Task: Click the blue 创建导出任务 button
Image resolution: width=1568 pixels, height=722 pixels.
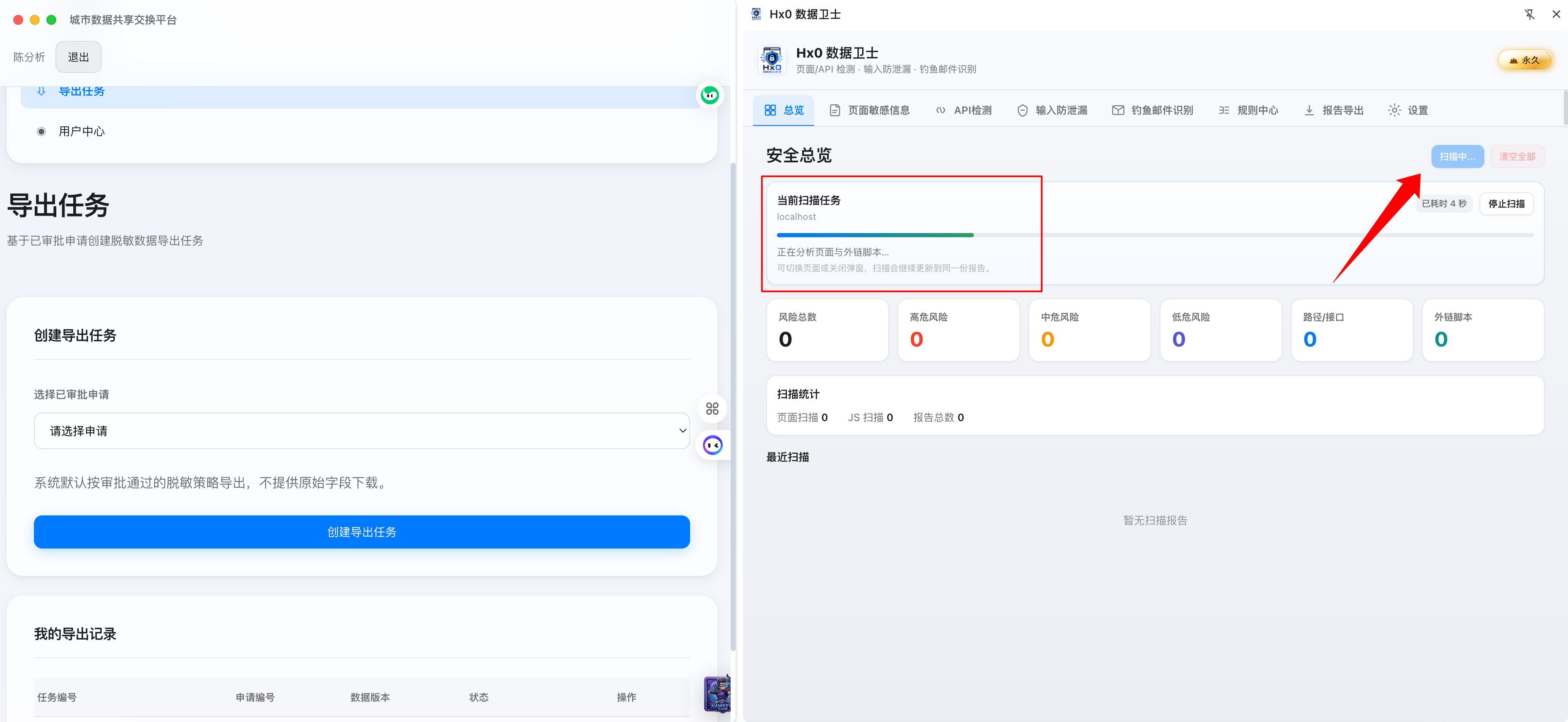Action: [362, 532]
